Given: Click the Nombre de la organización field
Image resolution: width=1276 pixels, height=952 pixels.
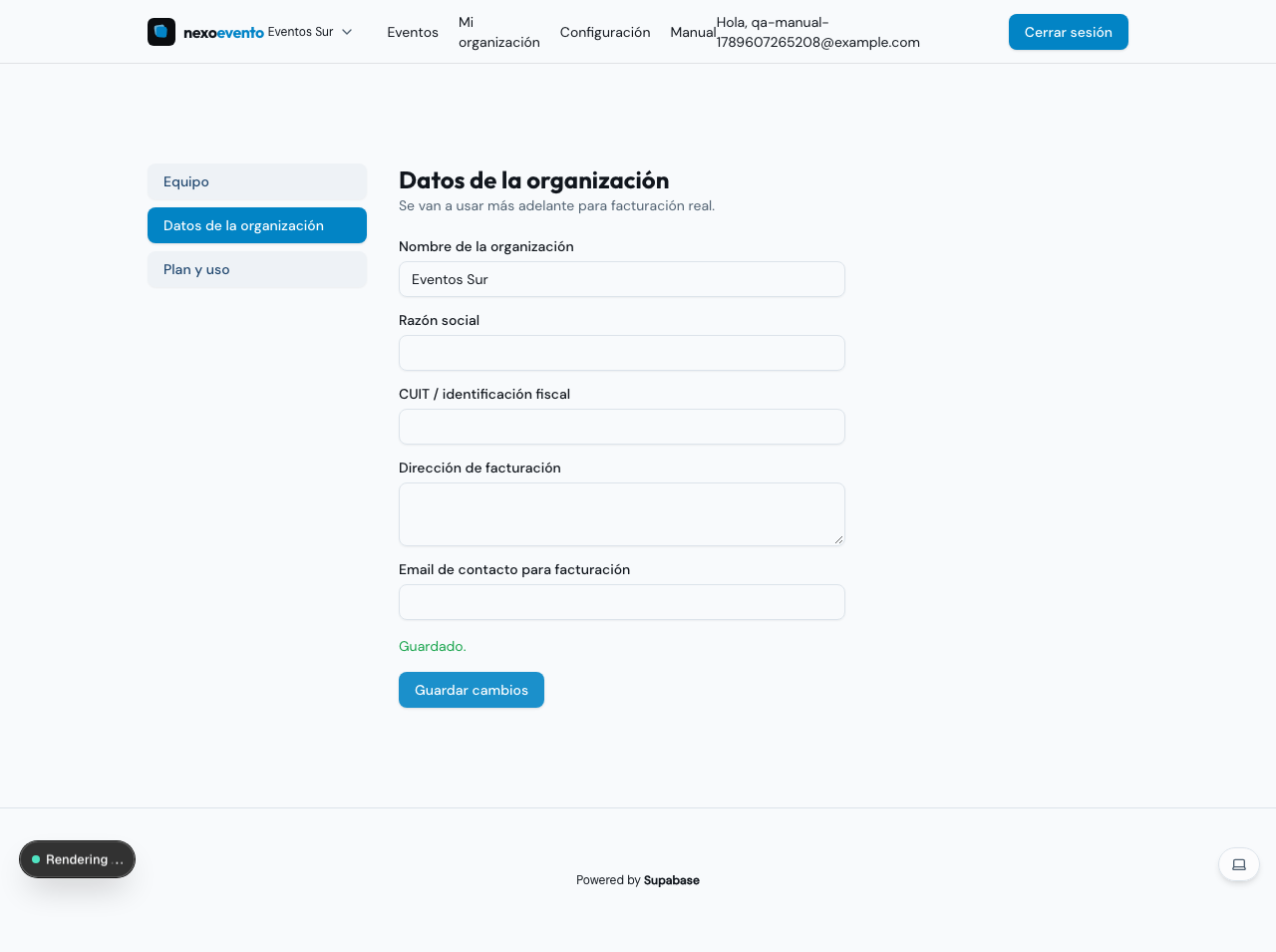Looking at the screenshot, I should (x=622, y=279).
